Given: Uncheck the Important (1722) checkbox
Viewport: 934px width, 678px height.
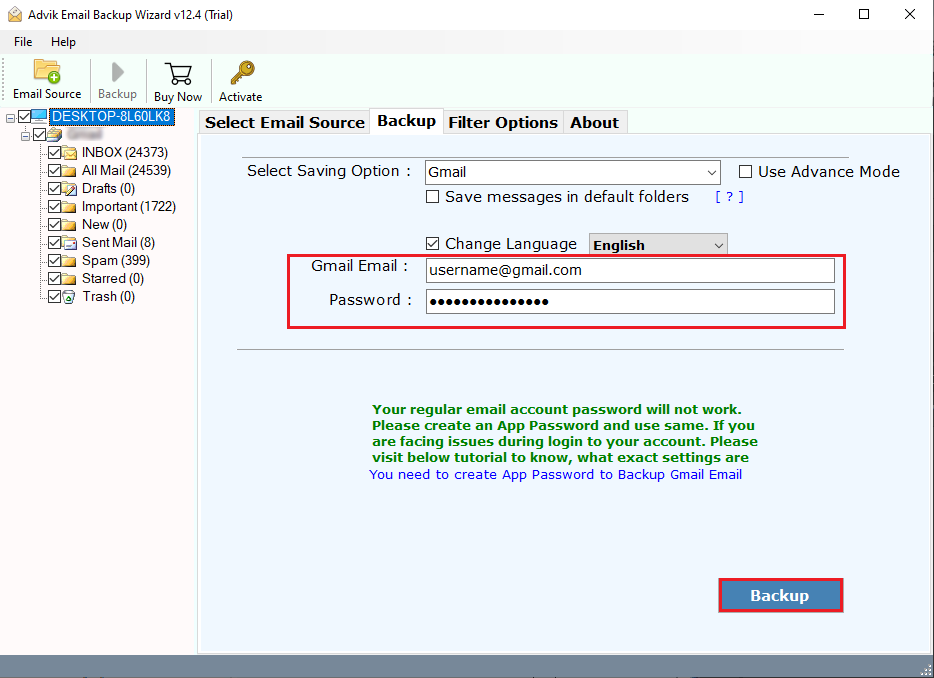Looking at the screenshot, I should tap(54, 207).
